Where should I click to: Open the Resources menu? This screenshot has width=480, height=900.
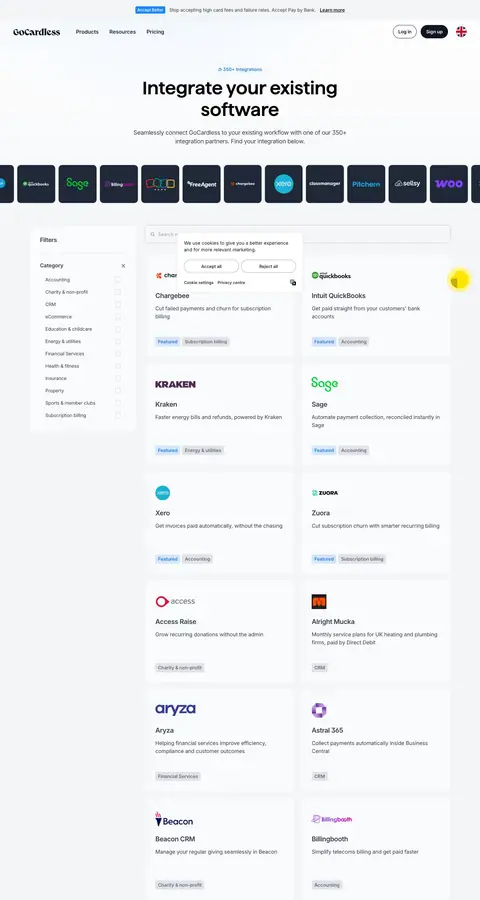coord(122,32)
